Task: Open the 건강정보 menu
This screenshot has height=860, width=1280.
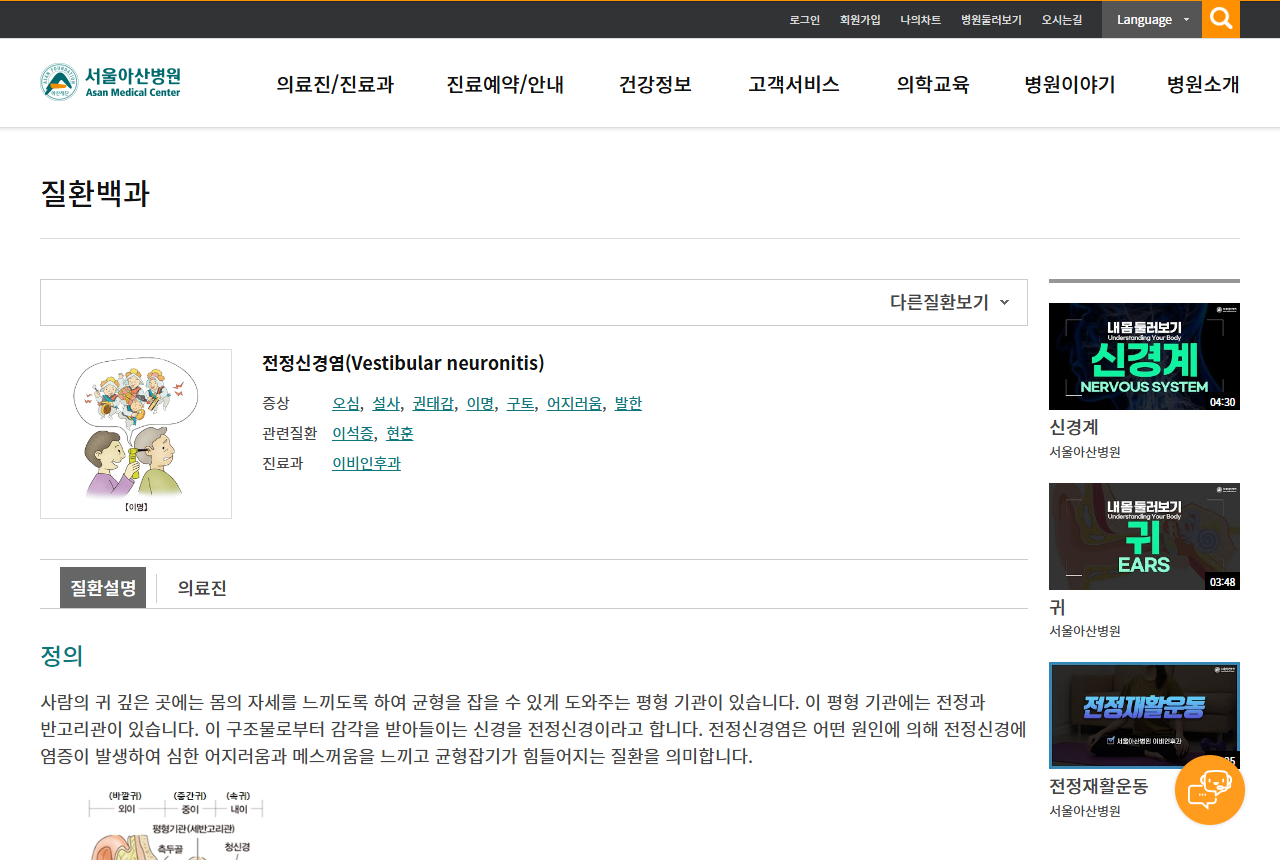Action: [655, 84]
